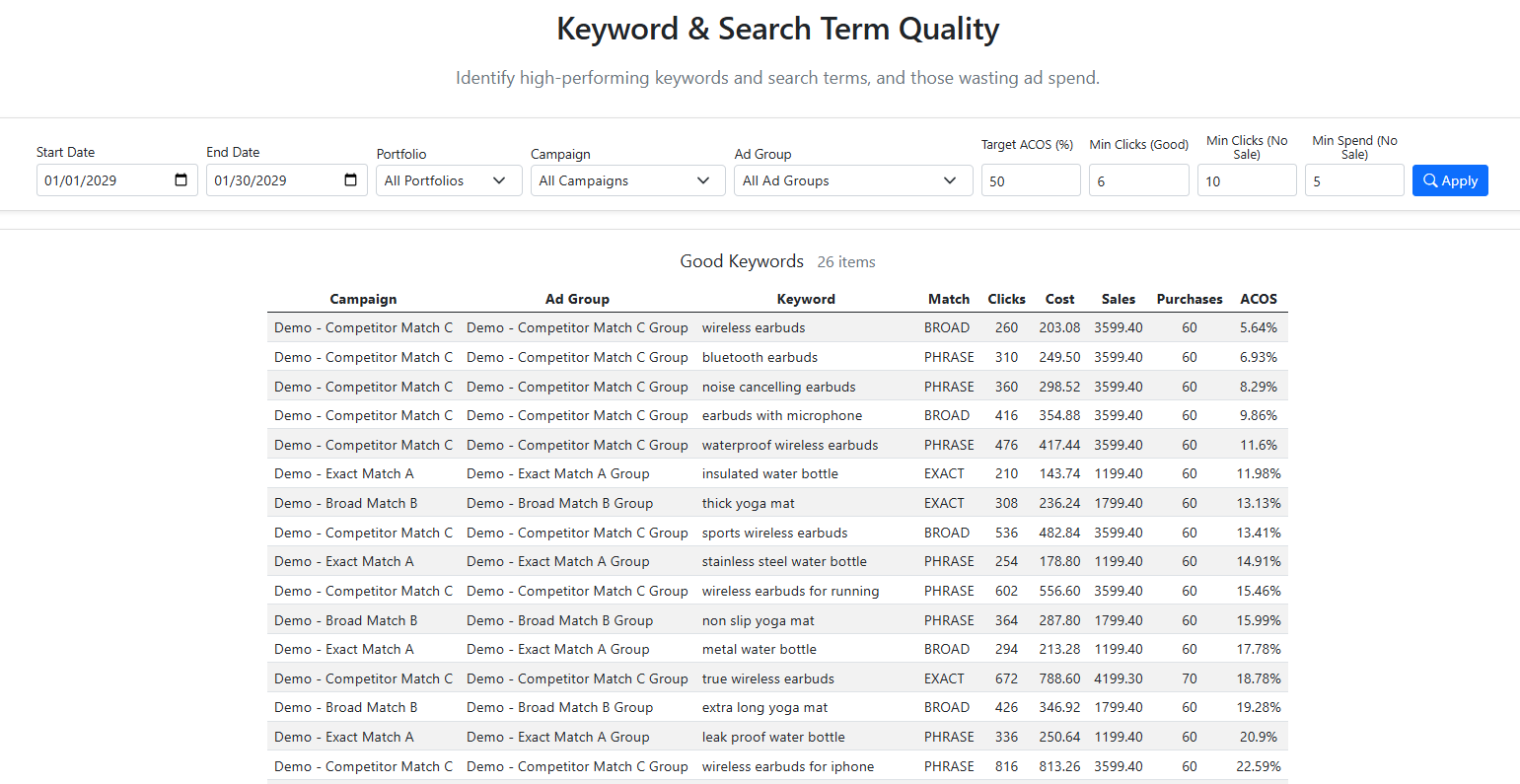Click the wireless earbuds keyword row
The width and height of the screenshot is (1520, 784).
click(753, 327)
